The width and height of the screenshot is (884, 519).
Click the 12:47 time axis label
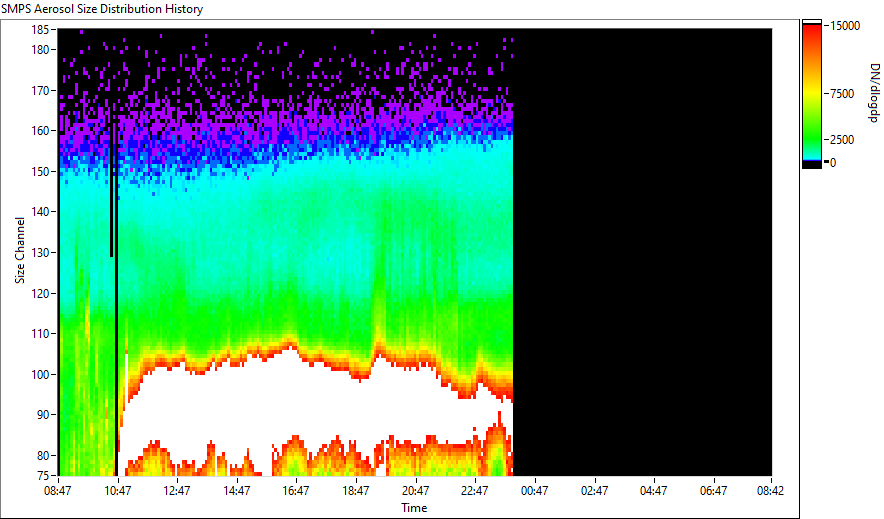point(176,491)
